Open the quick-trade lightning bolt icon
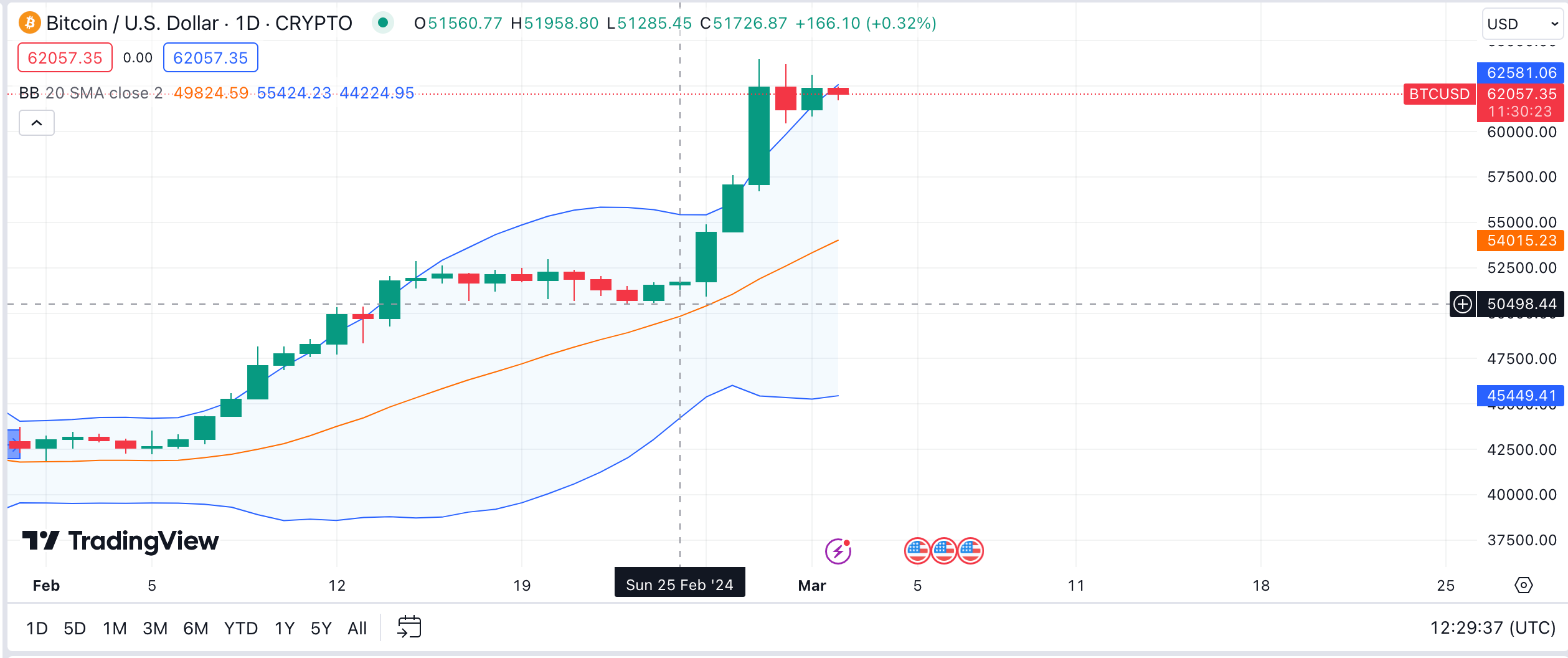 click(x=839, y=551)
